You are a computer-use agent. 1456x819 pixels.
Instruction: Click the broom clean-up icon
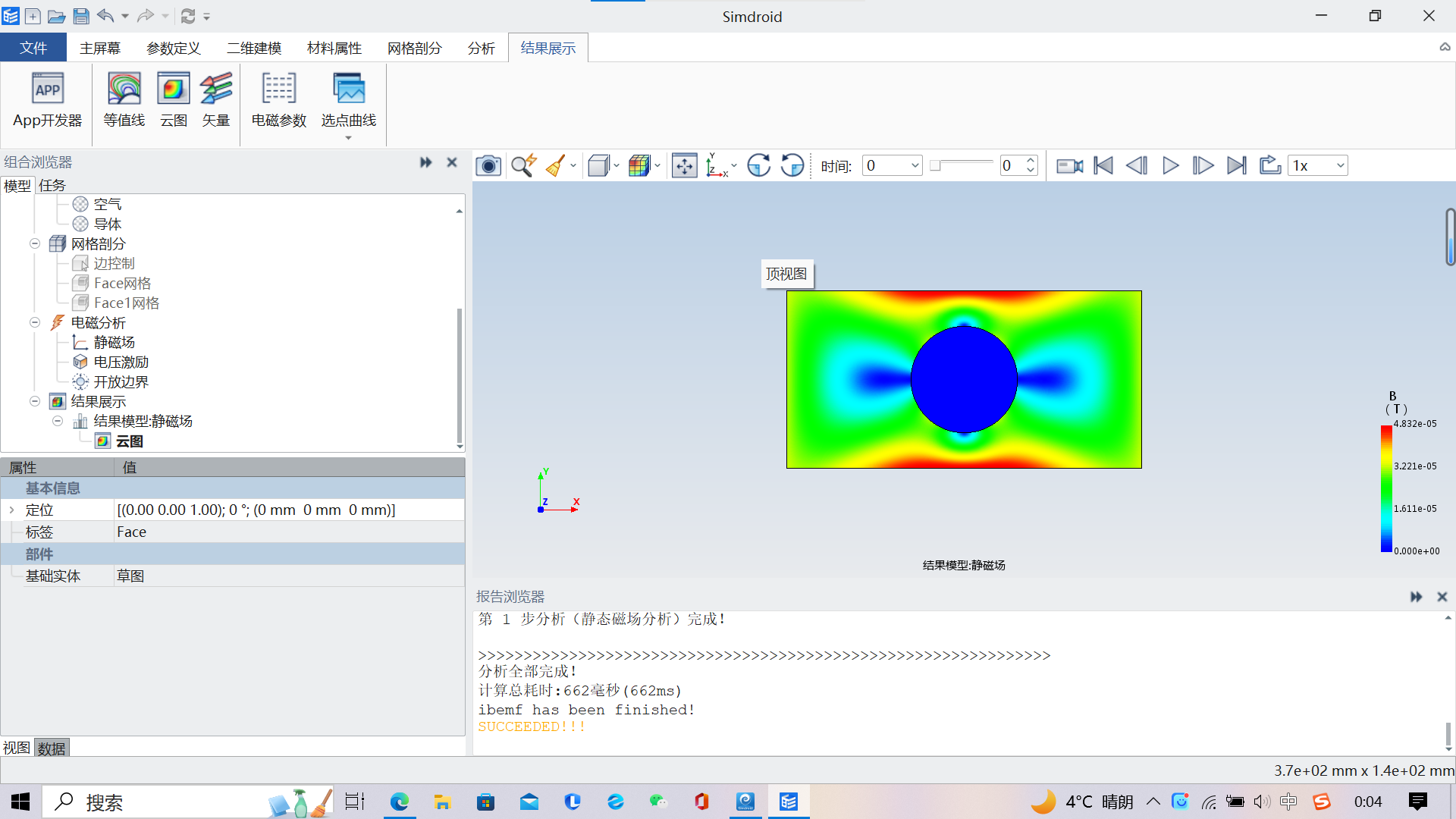[556, 165]
